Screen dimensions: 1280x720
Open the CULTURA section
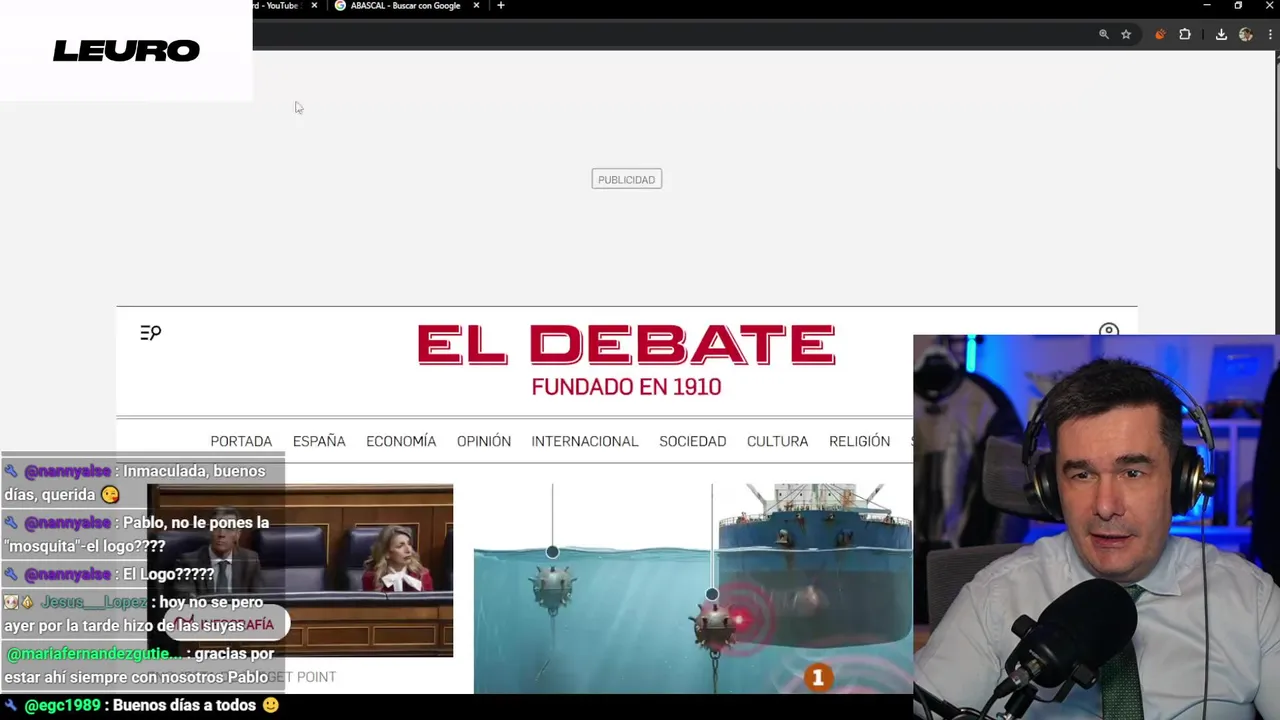pos(777,441)
